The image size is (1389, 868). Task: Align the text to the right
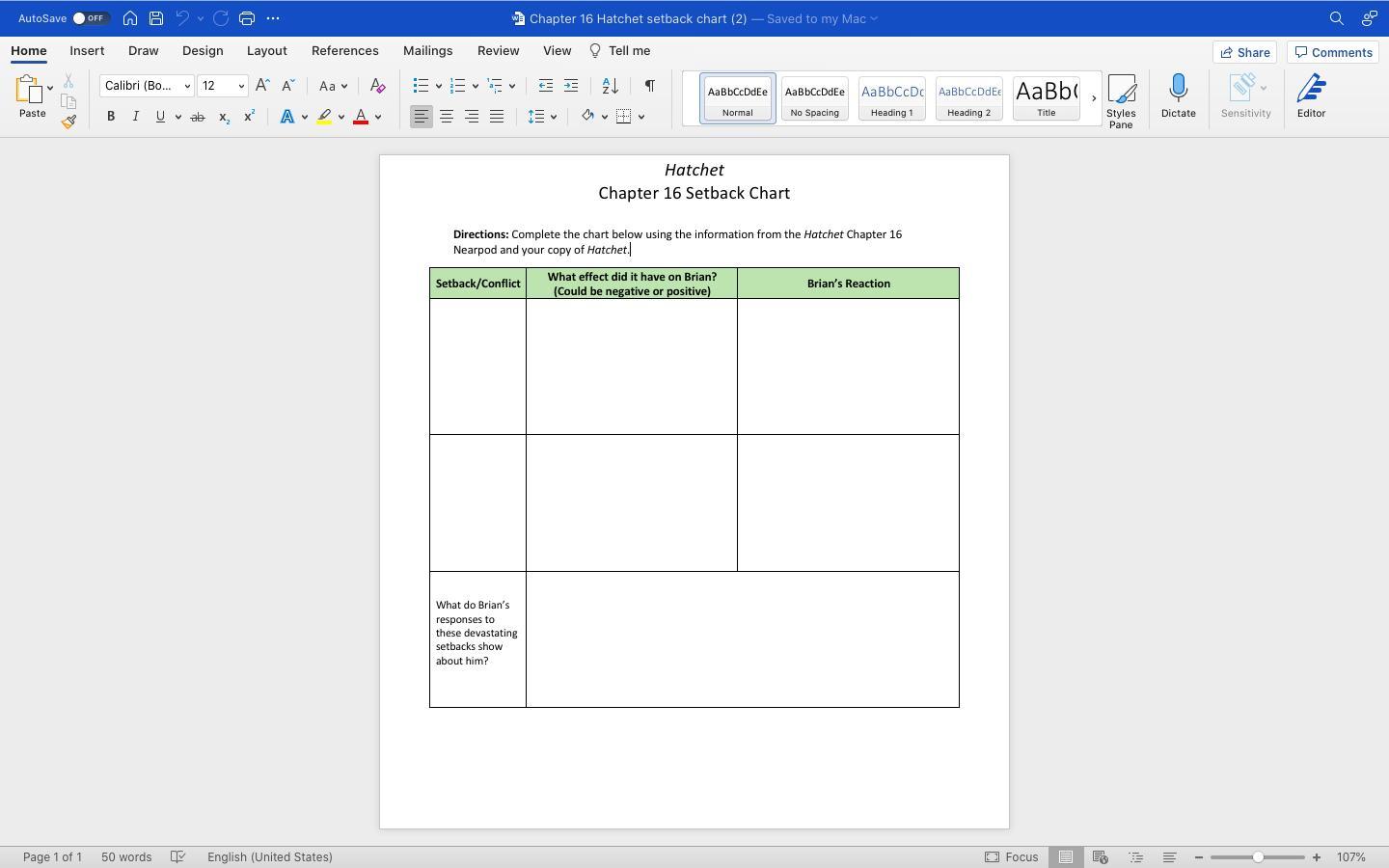(x=472, y=117)
